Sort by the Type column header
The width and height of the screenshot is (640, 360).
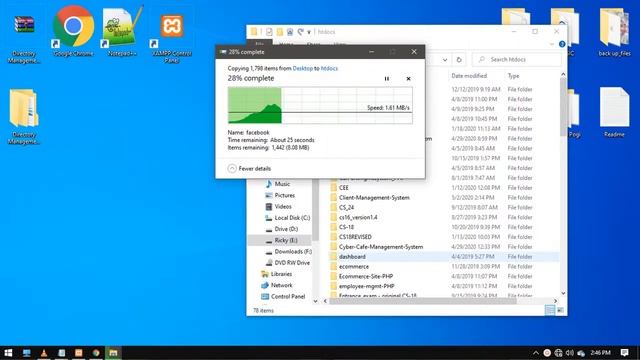point(513,76)
